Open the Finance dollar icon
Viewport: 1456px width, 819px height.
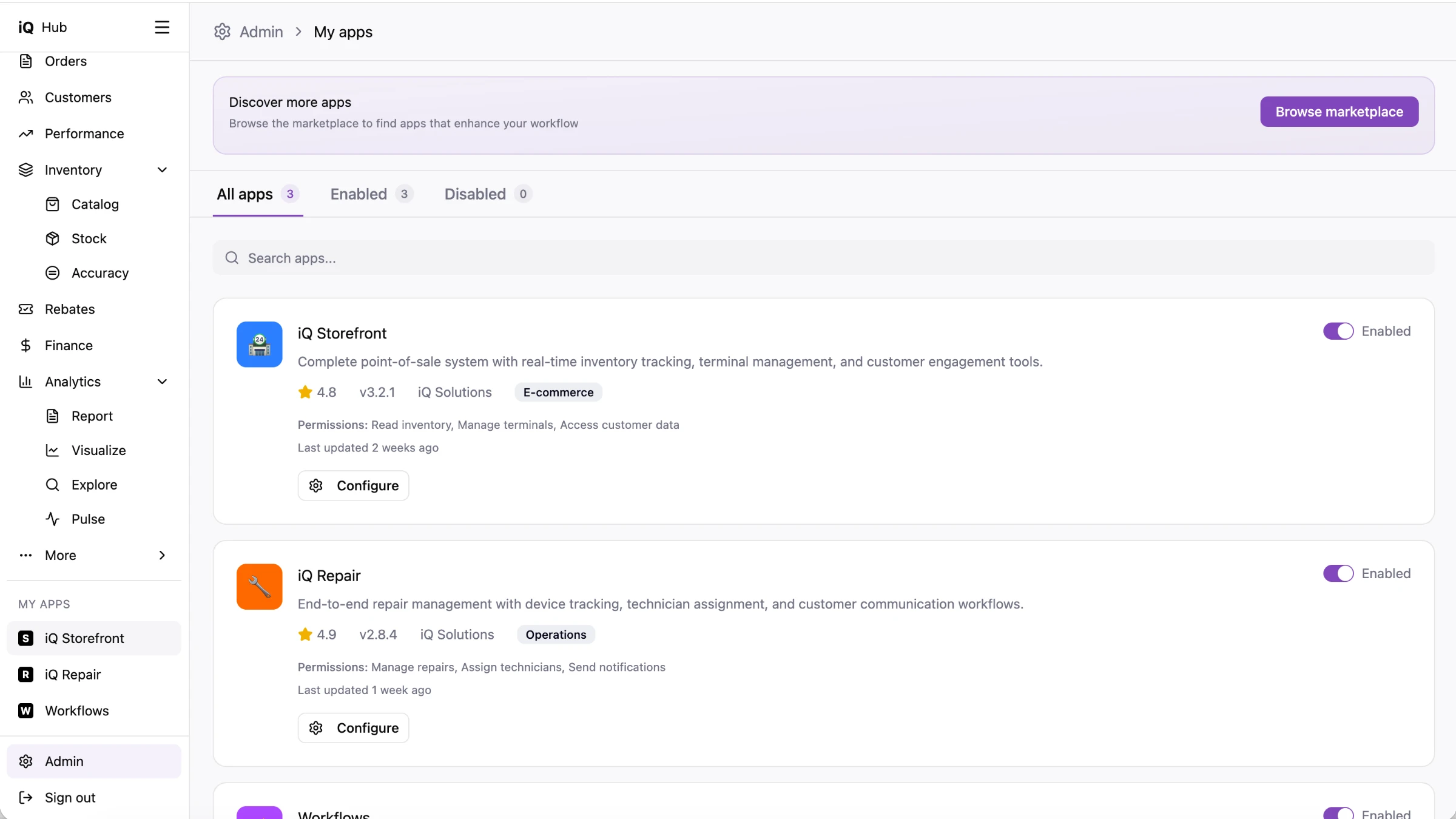click(25, 345)
